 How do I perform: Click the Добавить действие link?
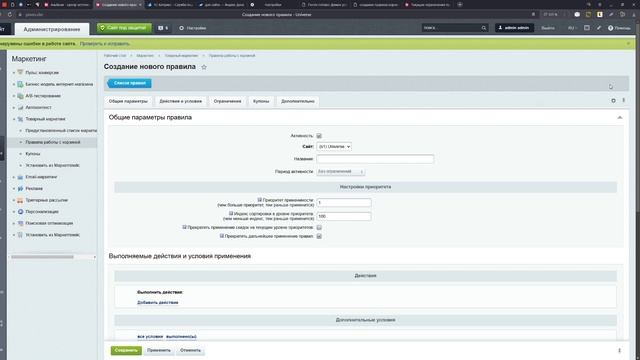(x=158, y=302)
